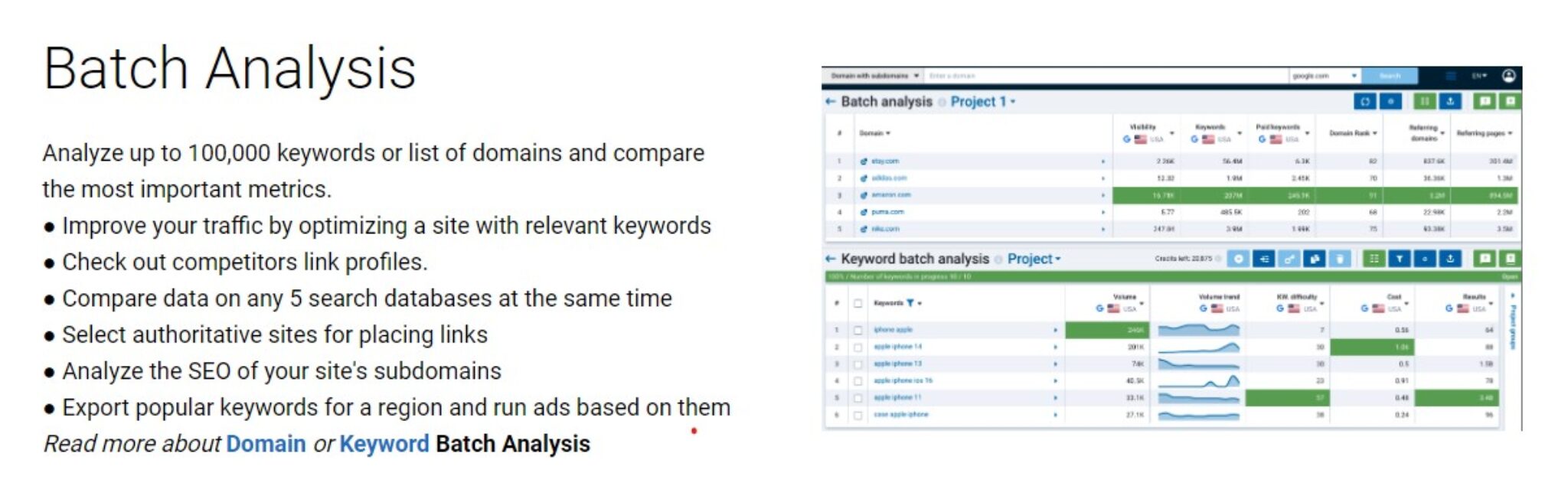Check the box for apple iphone 11 keyword
1568x483 pixels.
[x=858, y=398]
